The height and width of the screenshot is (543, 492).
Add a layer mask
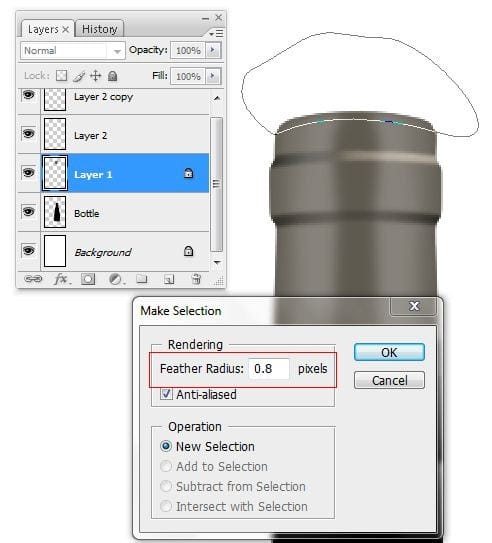(x=88, y=279)
